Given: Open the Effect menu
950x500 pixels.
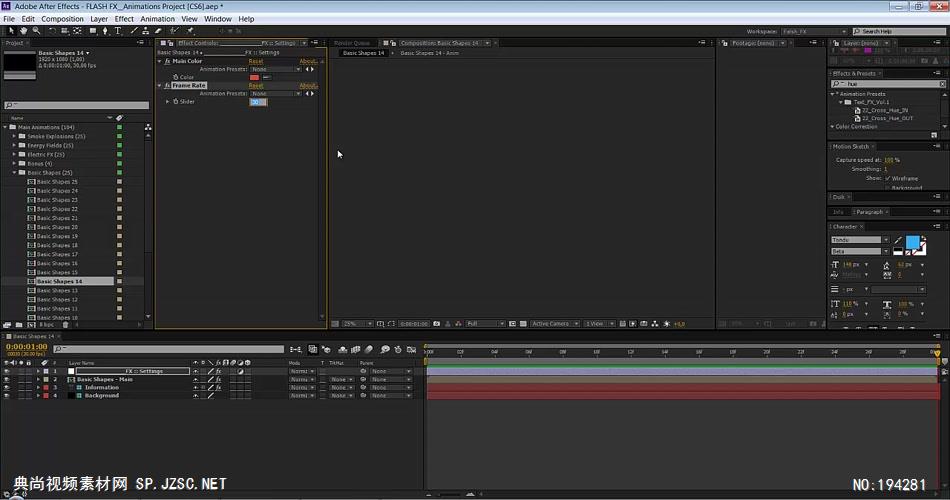Looking at the screenshot, I should [124, 19].
